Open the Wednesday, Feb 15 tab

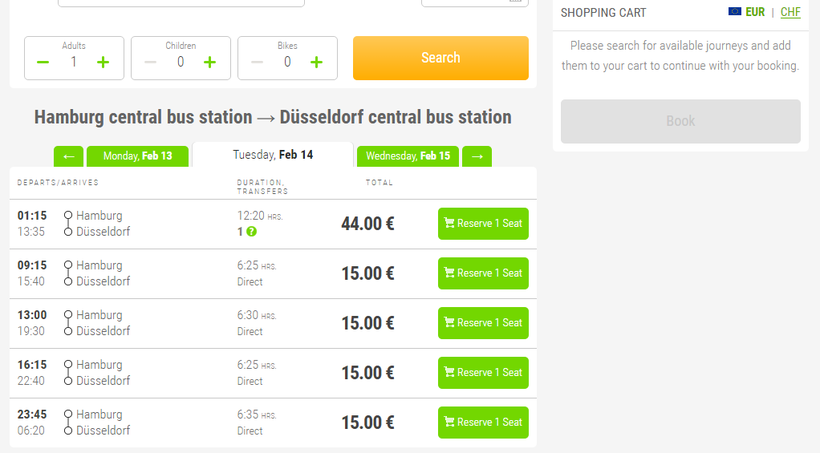click(x=408, y=156)
